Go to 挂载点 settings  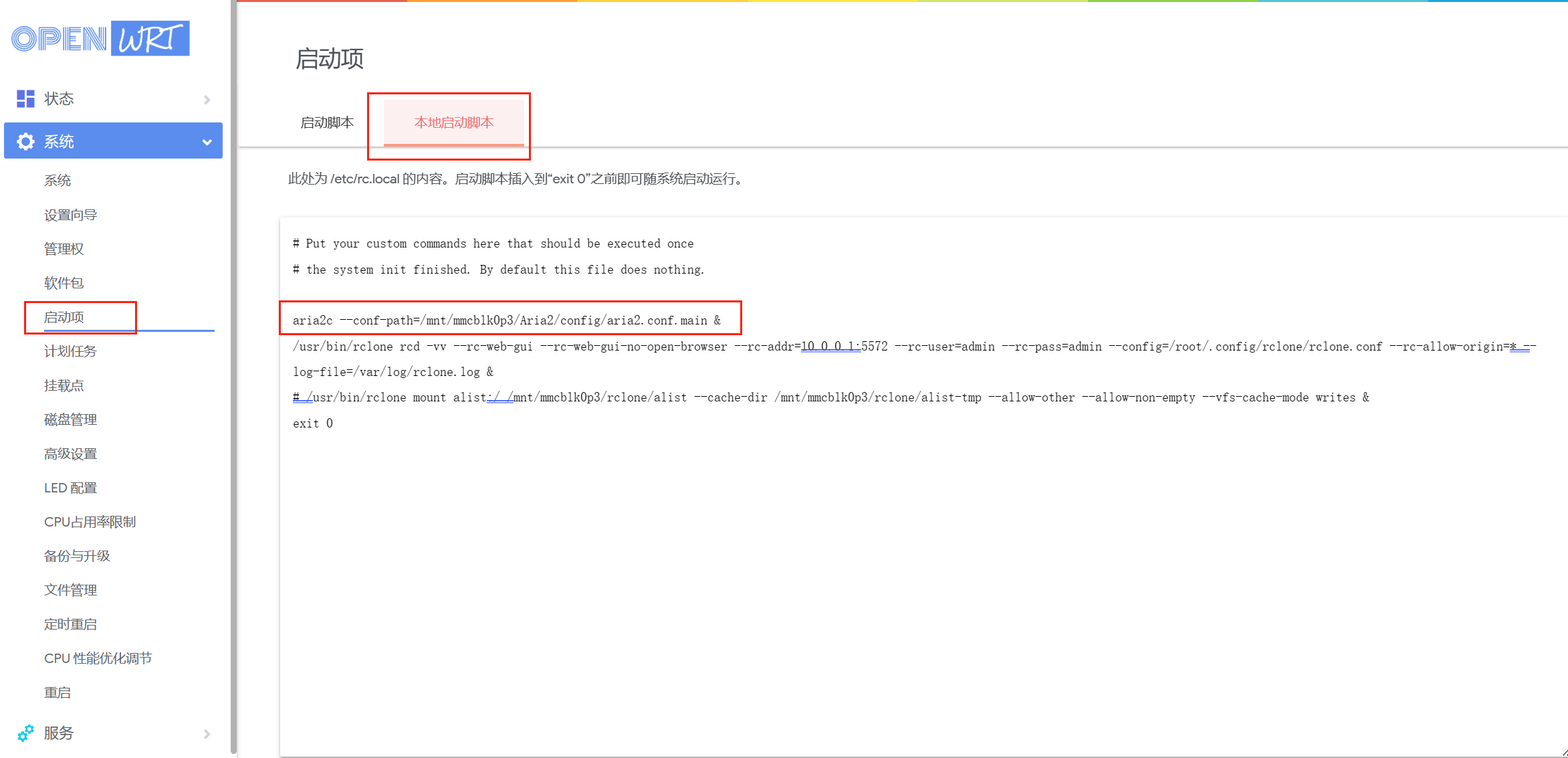click(x=64, y=385)
